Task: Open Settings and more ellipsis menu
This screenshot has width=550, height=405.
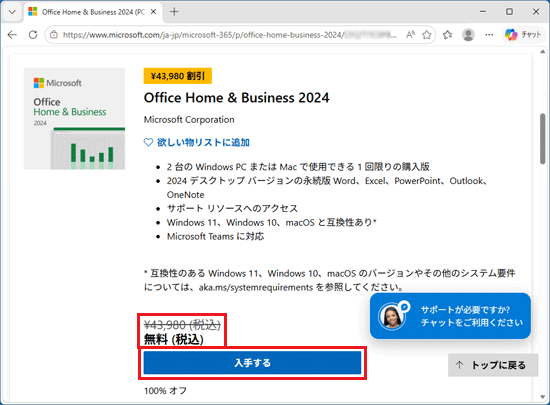Action: coord(489,35)
